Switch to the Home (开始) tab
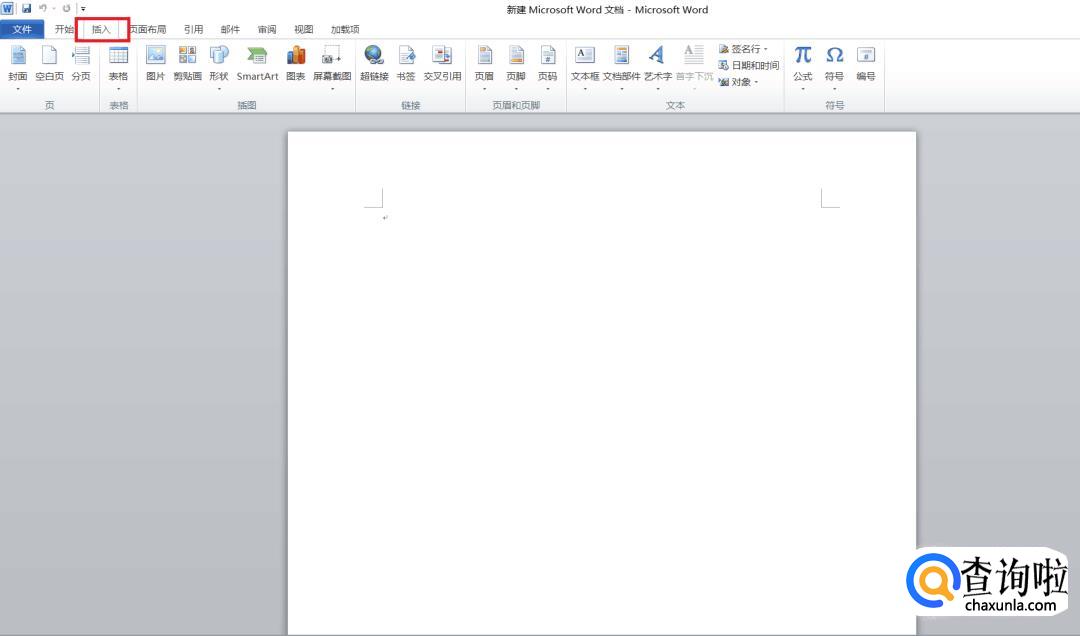 pos(63,29)
